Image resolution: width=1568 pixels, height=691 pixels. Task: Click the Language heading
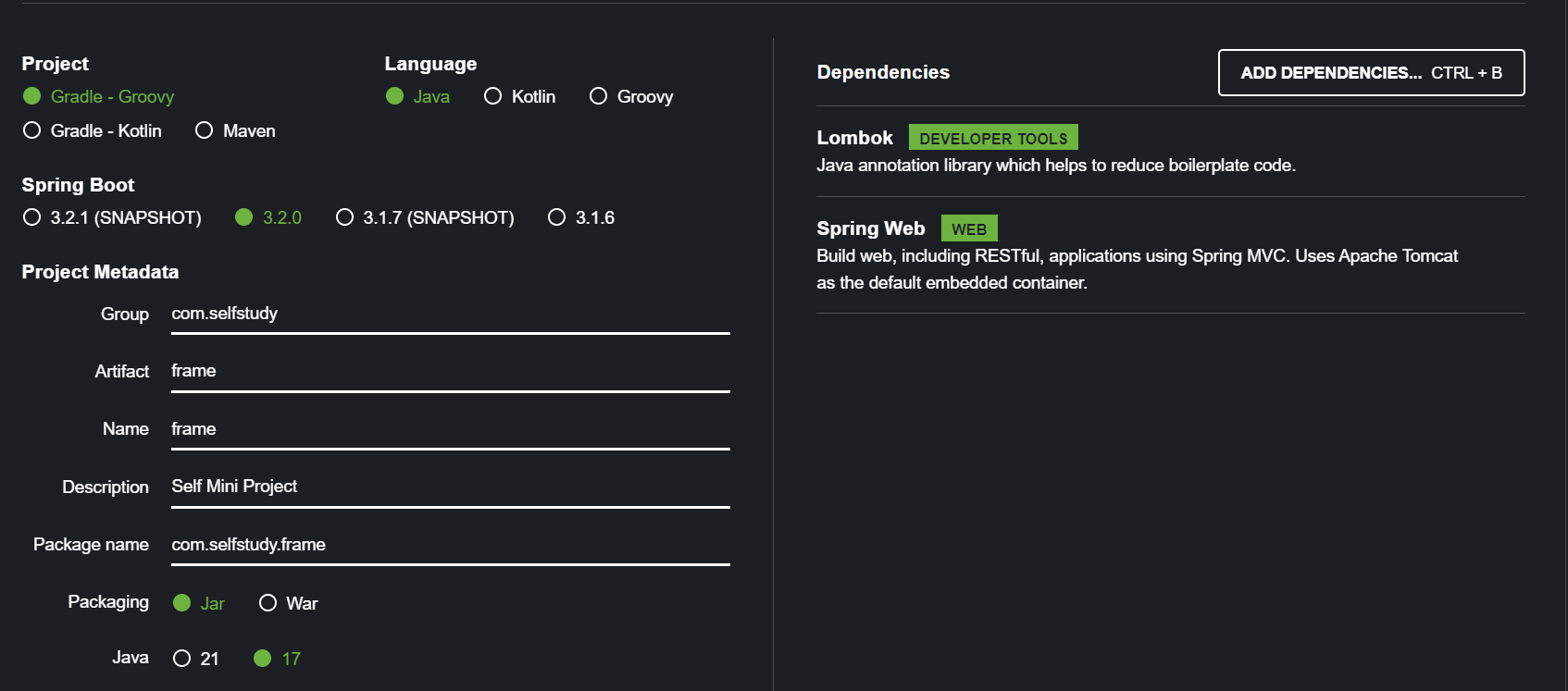430,64
